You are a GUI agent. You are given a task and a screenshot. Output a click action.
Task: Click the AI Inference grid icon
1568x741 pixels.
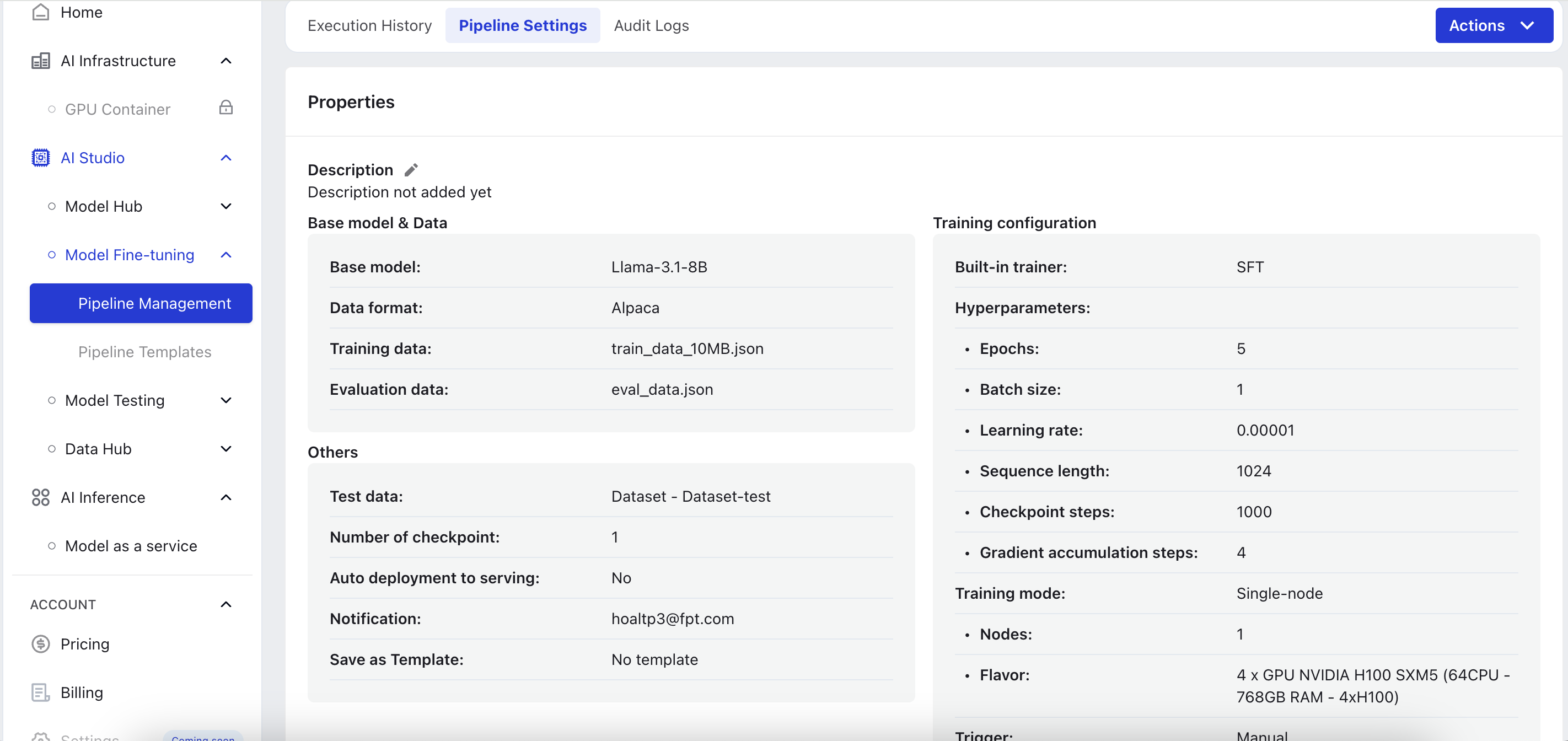pyautogui.click(x=40, y=497)
